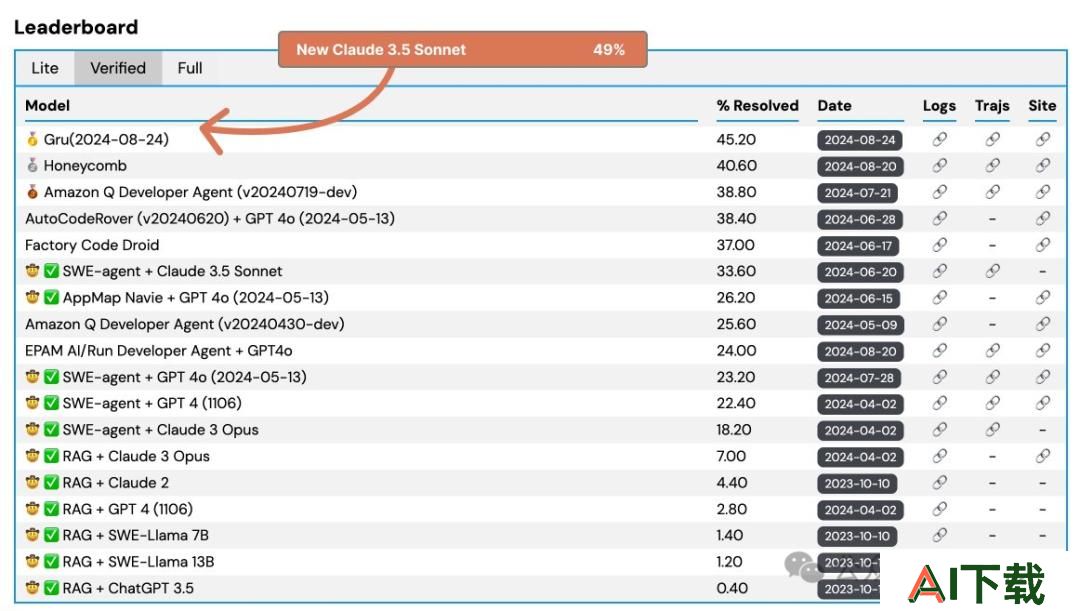Click the 2024-05-09 date badge
Screen dimensions: 1080x611
[x=860, y=325]
